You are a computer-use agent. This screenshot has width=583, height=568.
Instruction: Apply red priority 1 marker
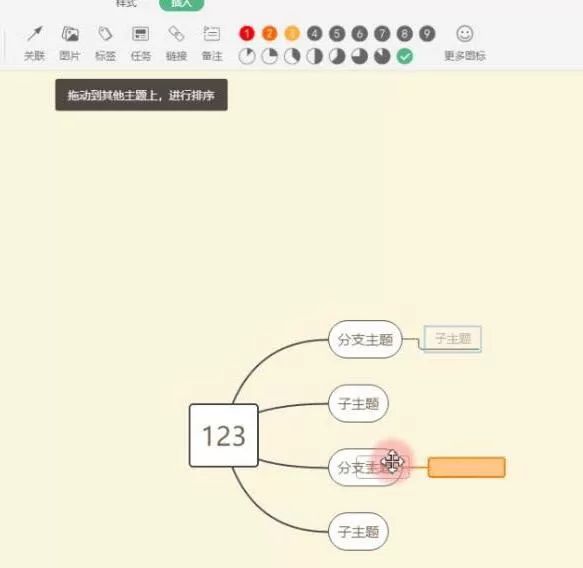point(247,34)
